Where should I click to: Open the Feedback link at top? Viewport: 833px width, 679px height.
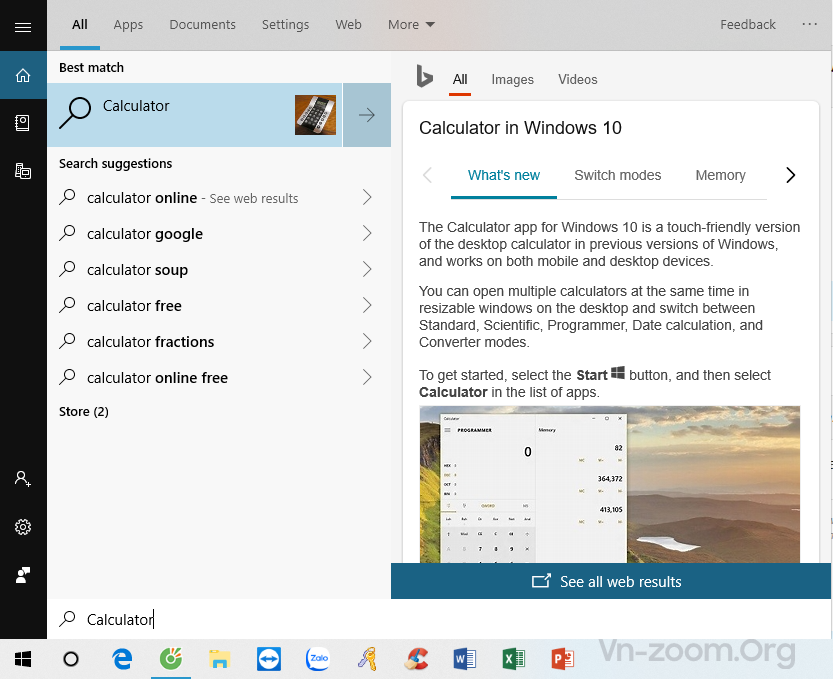tap(747, 25)
